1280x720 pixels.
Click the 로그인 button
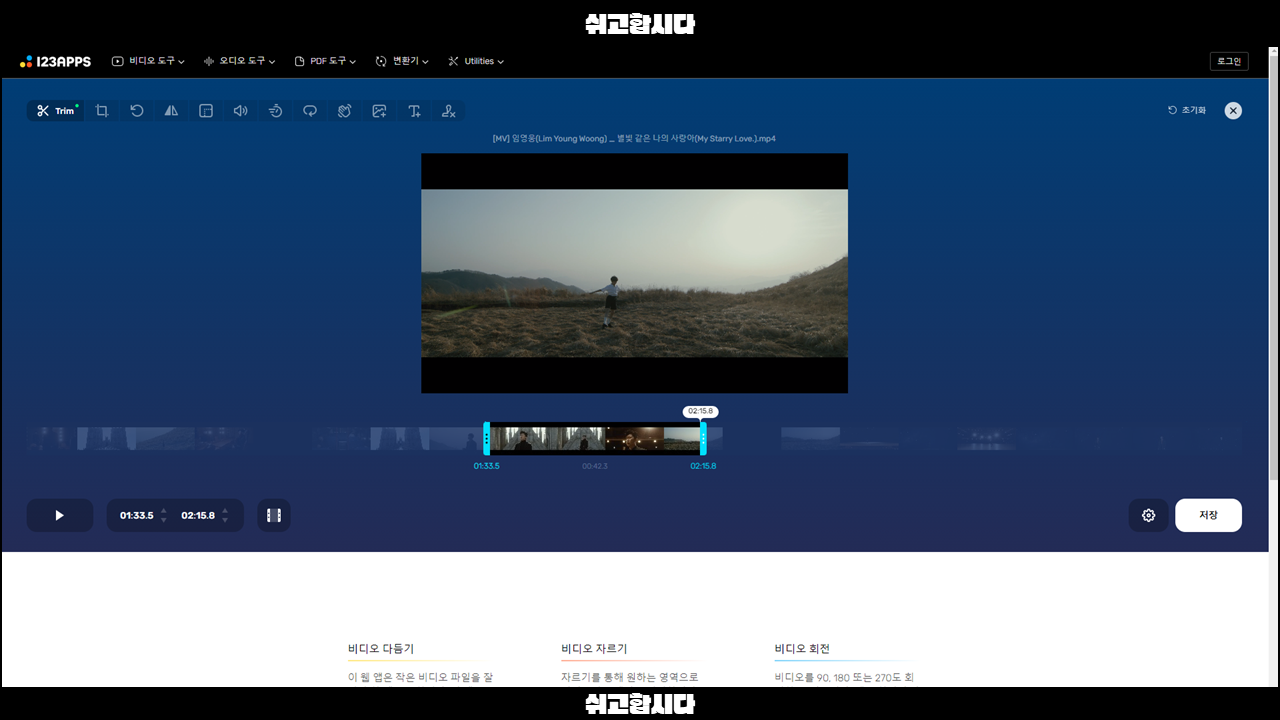point(1229,61)
